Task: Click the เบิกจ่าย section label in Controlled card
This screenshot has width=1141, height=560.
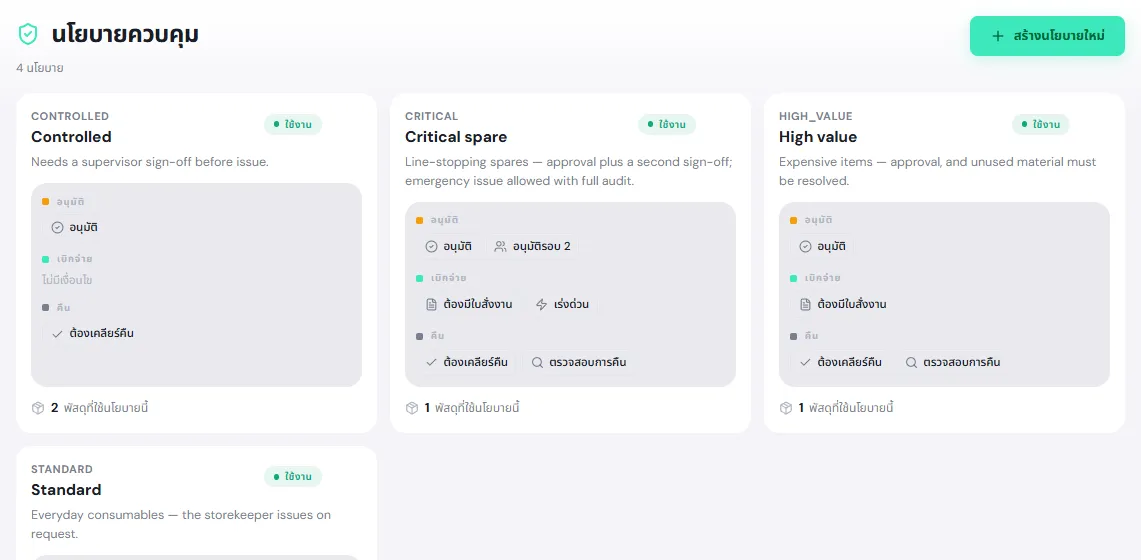Action: [x=75, y=259]
